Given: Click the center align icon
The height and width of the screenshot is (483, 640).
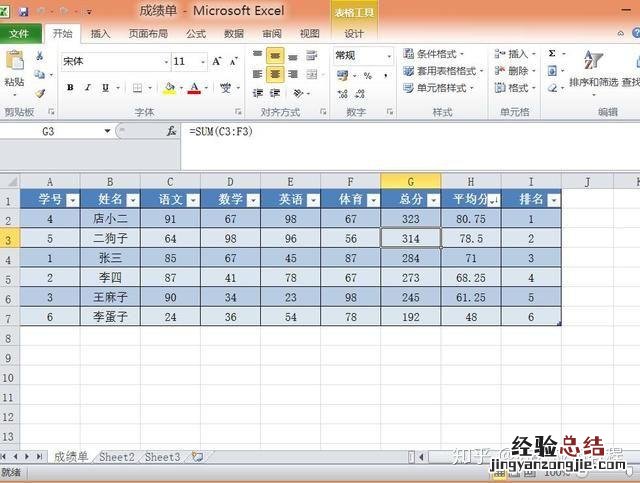Looking at the screenshot, I should click(275, 74).
